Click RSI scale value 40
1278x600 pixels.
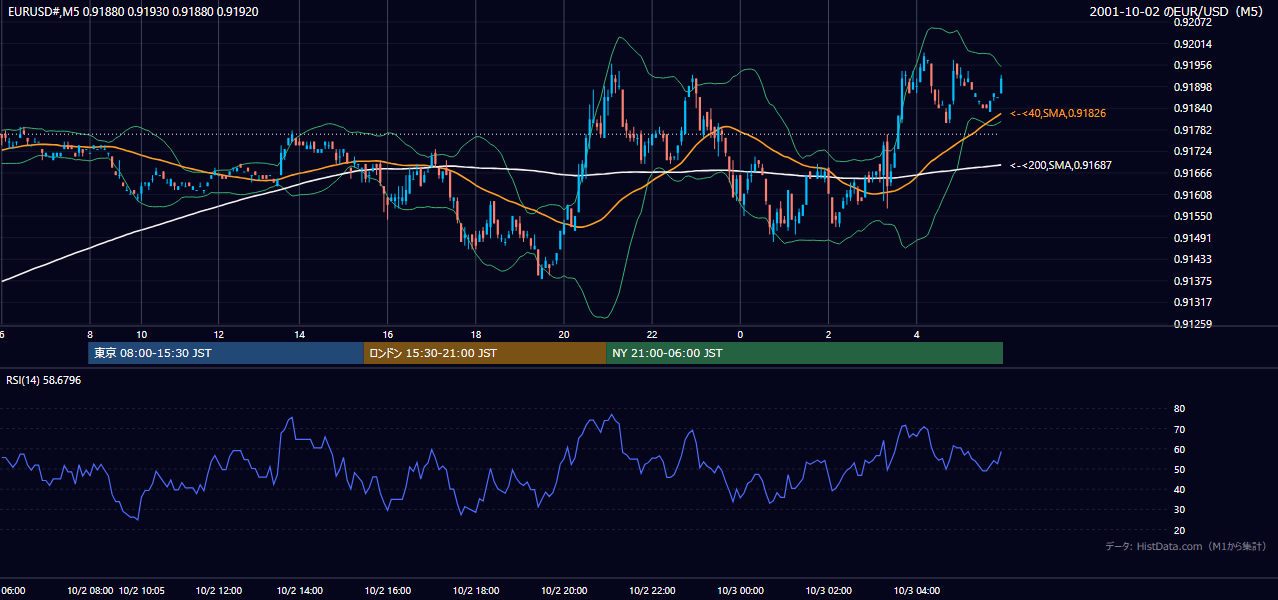tap(1179, 490)
